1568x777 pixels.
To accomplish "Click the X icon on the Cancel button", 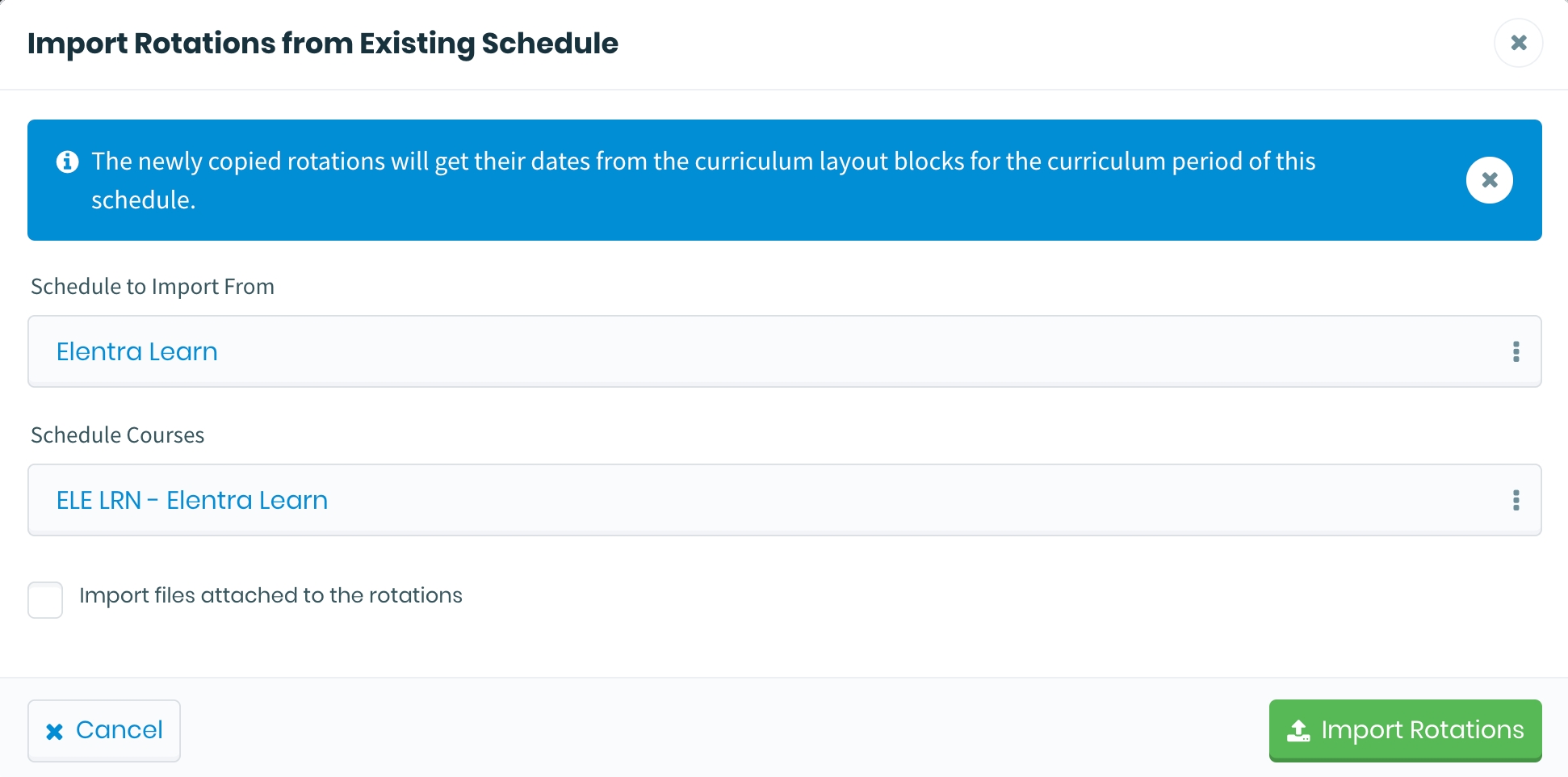I will click(x=54, y=732).
